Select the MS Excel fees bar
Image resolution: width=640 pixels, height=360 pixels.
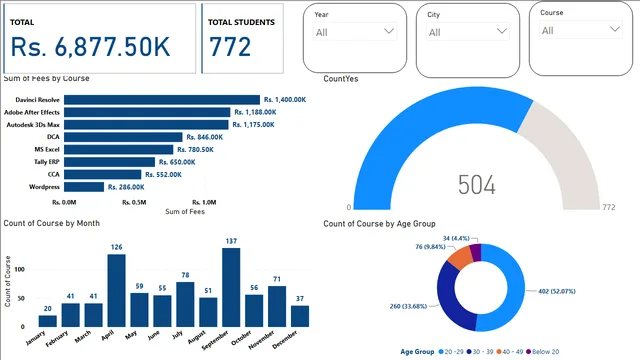coord(119,149)
